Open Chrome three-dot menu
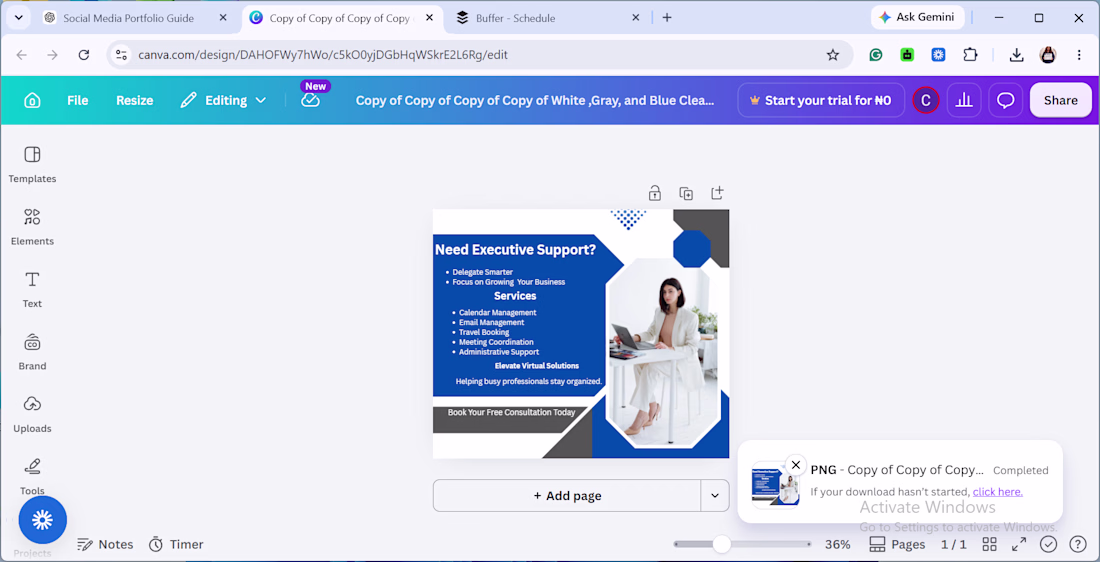Image resolution: width=1100 pixels, height=562 pixels. [1079, 55]
